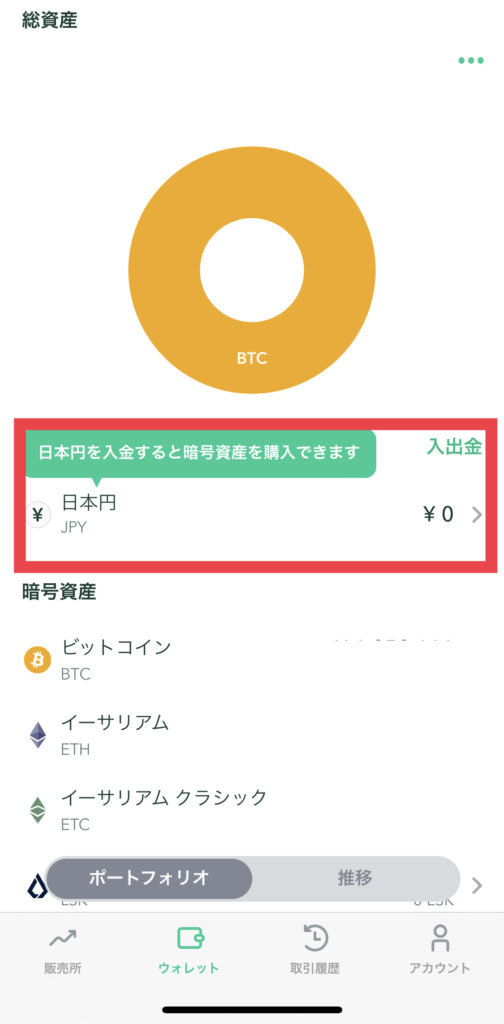Image resolution: width=504 pixels, height=1024 pixels.
Task: Expand the 日本円 row chevron
Action: (x=477, y=515)
